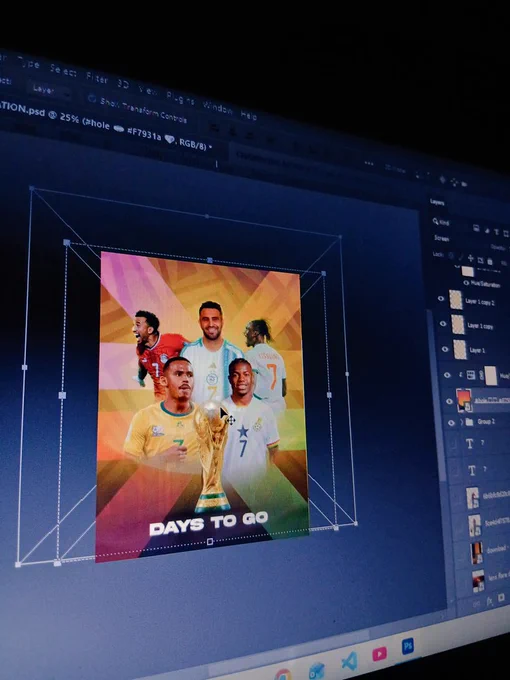Filter layers by shape layer icon
This screenshot has height=680, width=510.
[506, 234]
